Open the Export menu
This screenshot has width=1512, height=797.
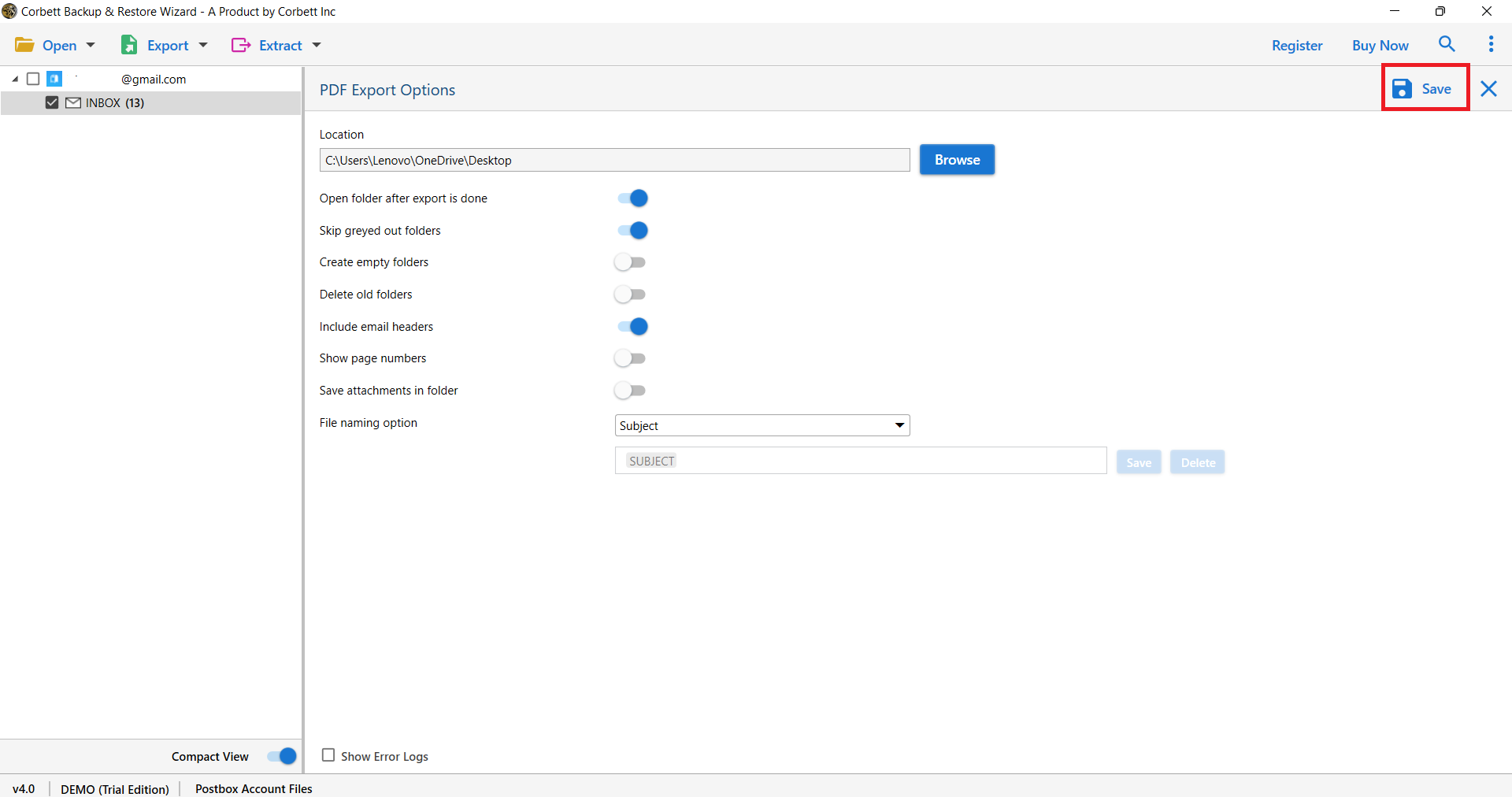[x=165, y=45]
